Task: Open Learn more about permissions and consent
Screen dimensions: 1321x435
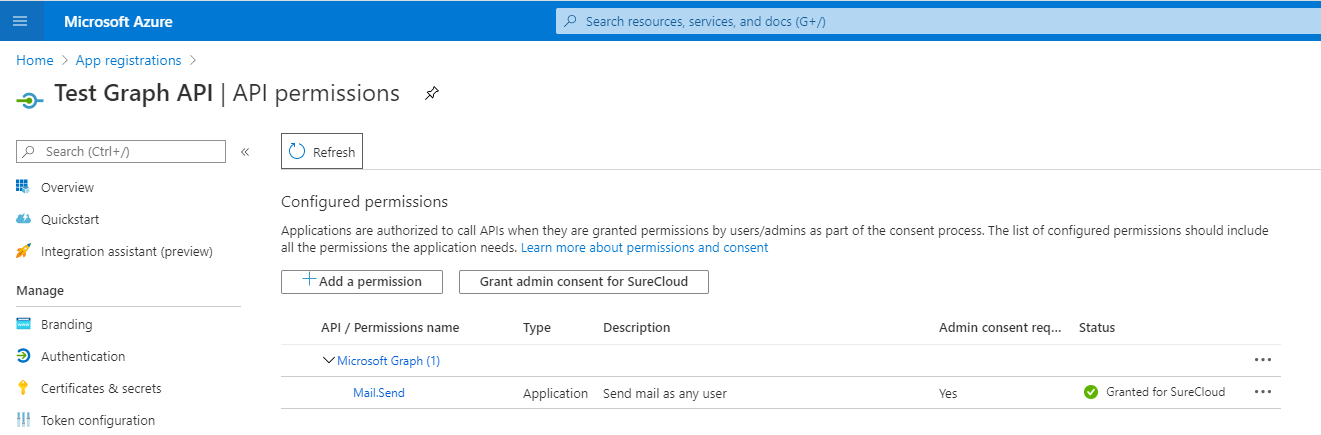Action: (644, 247)
